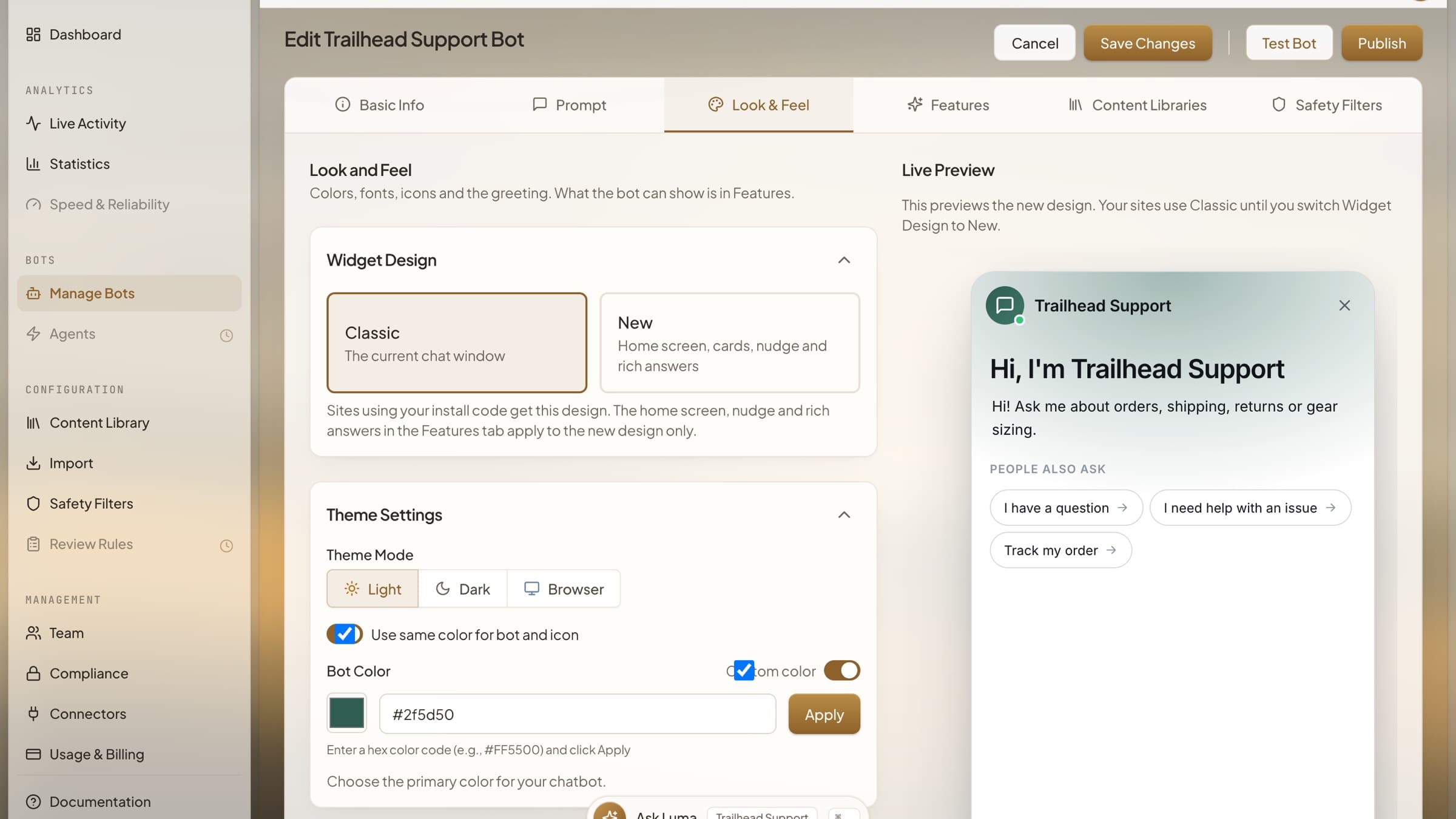Click the Agents lightning bolt icon

pos(33,334)
